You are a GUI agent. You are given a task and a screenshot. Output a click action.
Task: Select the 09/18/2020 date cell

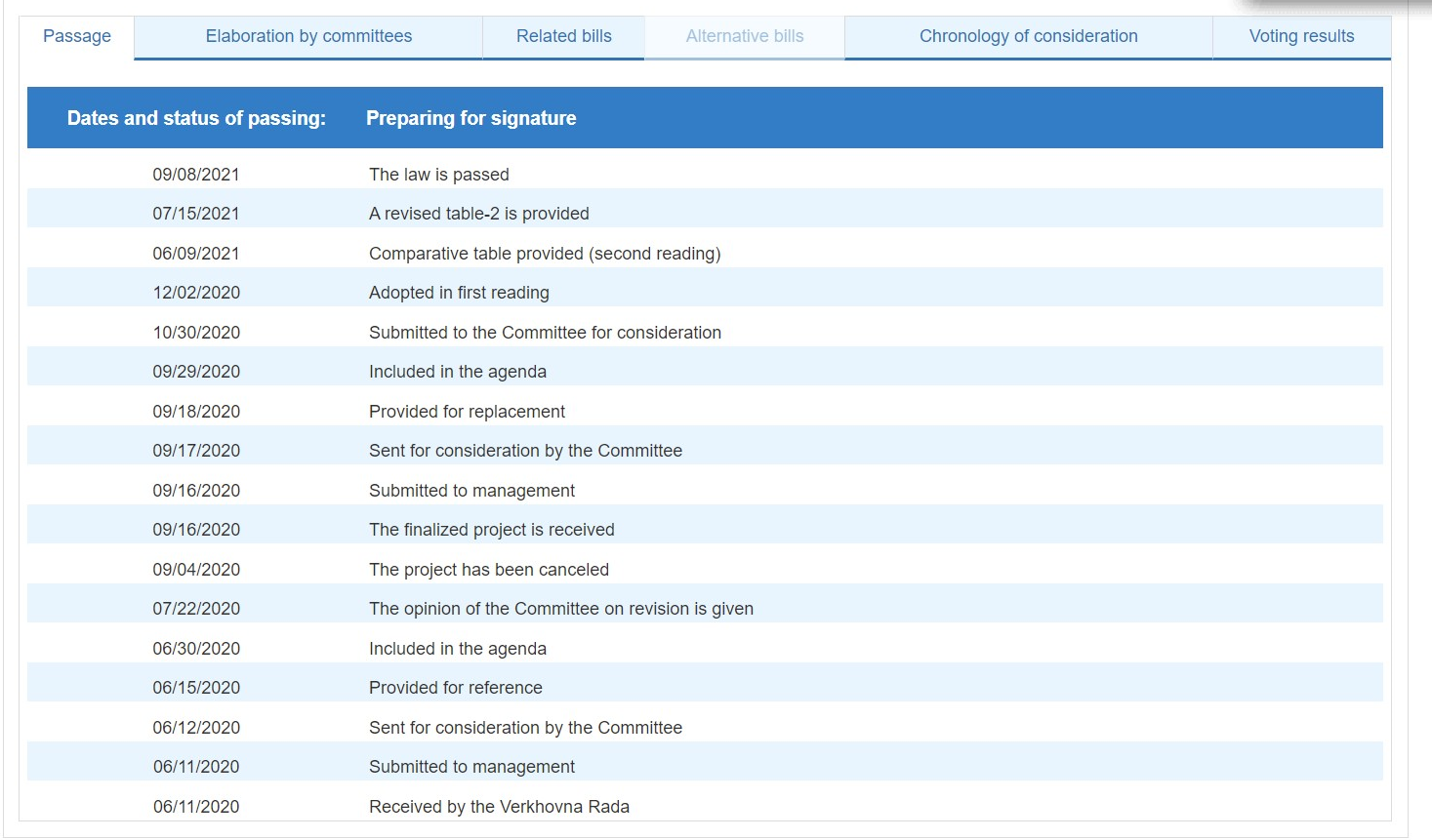coord(196,412)
